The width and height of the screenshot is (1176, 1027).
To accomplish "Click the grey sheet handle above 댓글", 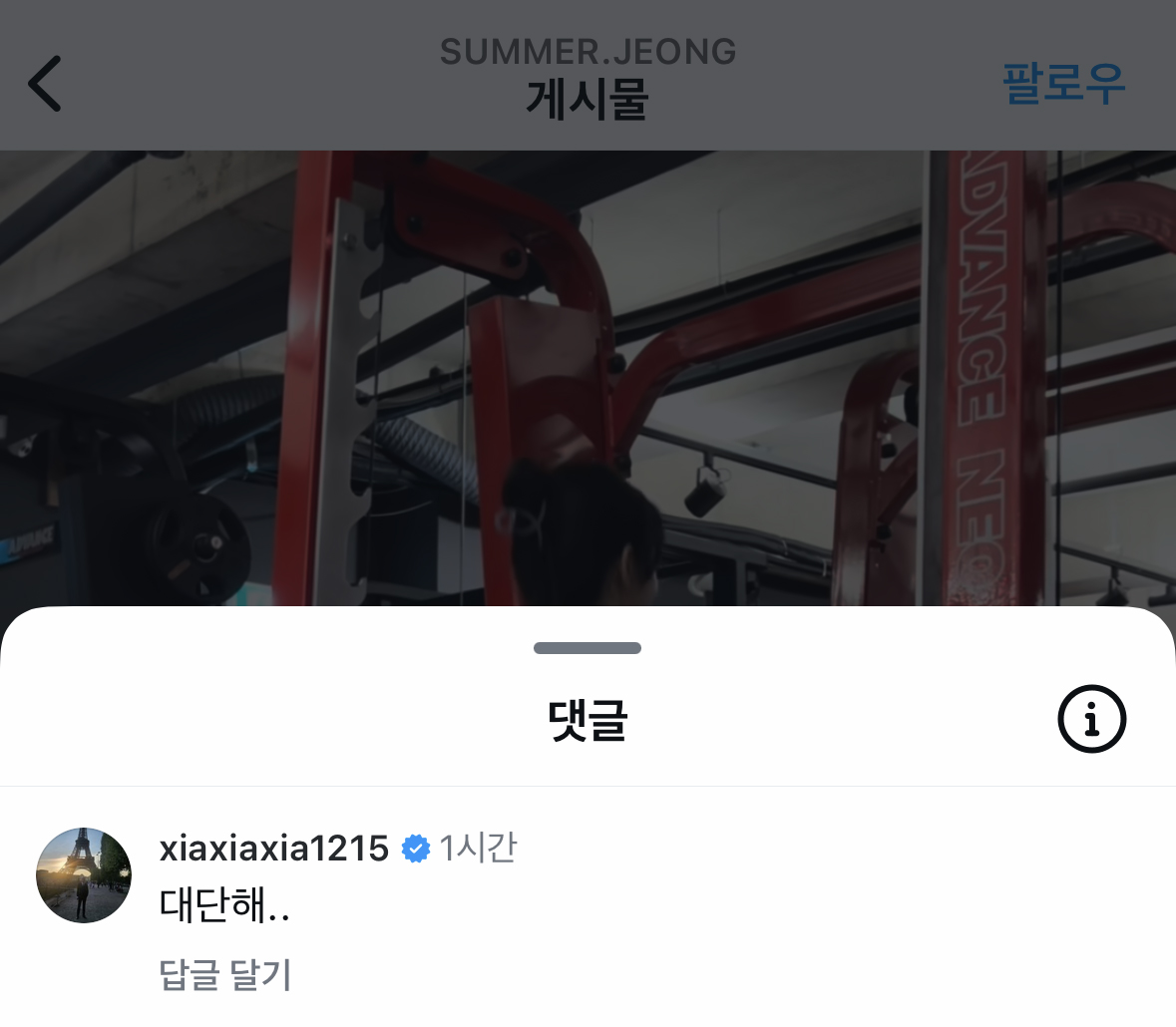I will (x=588, y=648).
